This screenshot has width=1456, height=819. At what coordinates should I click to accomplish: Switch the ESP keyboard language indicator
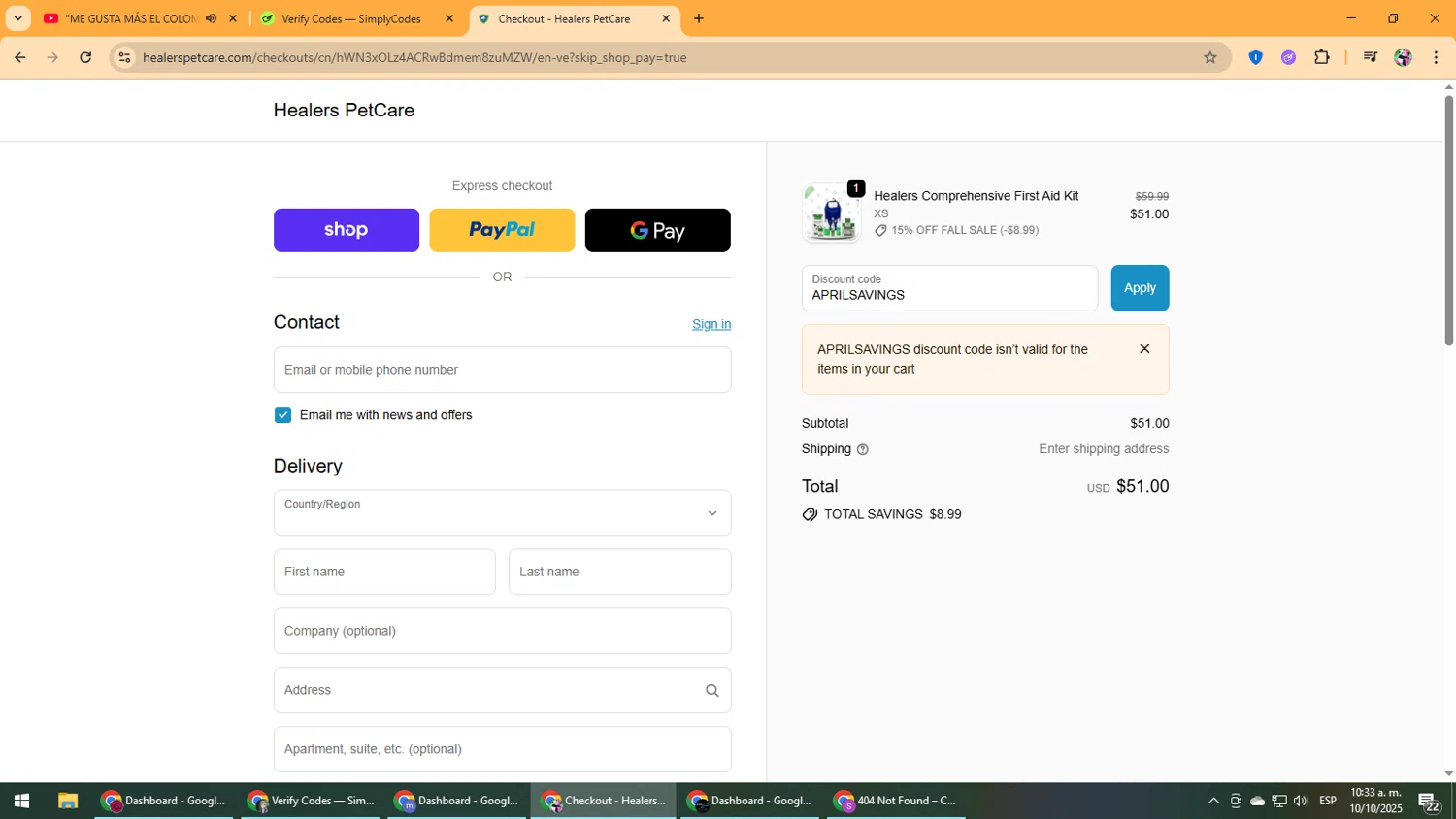tap(1328, 801)
